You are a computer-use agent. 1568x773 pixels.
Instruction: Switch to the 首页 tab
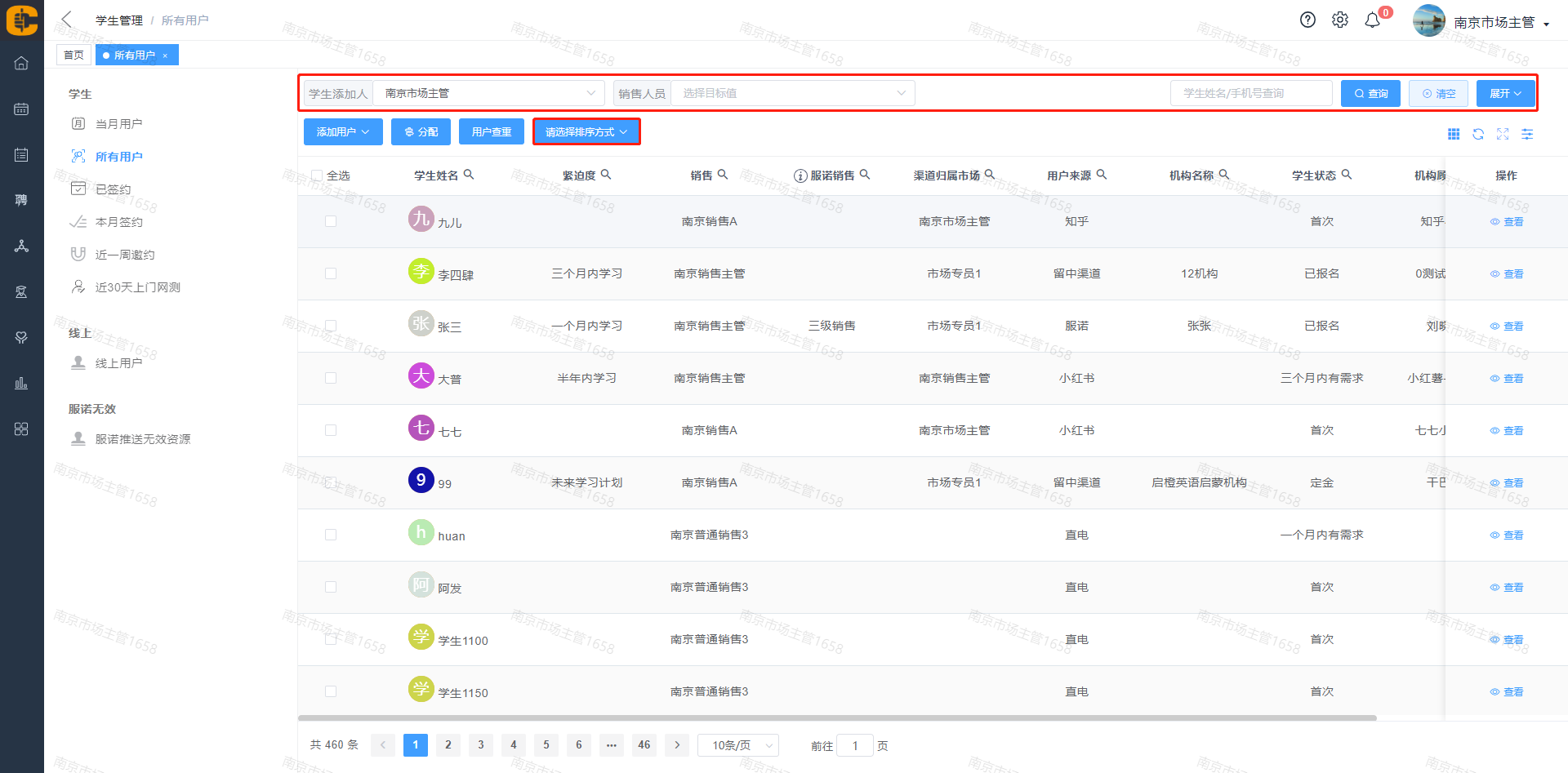click(73, 55)
